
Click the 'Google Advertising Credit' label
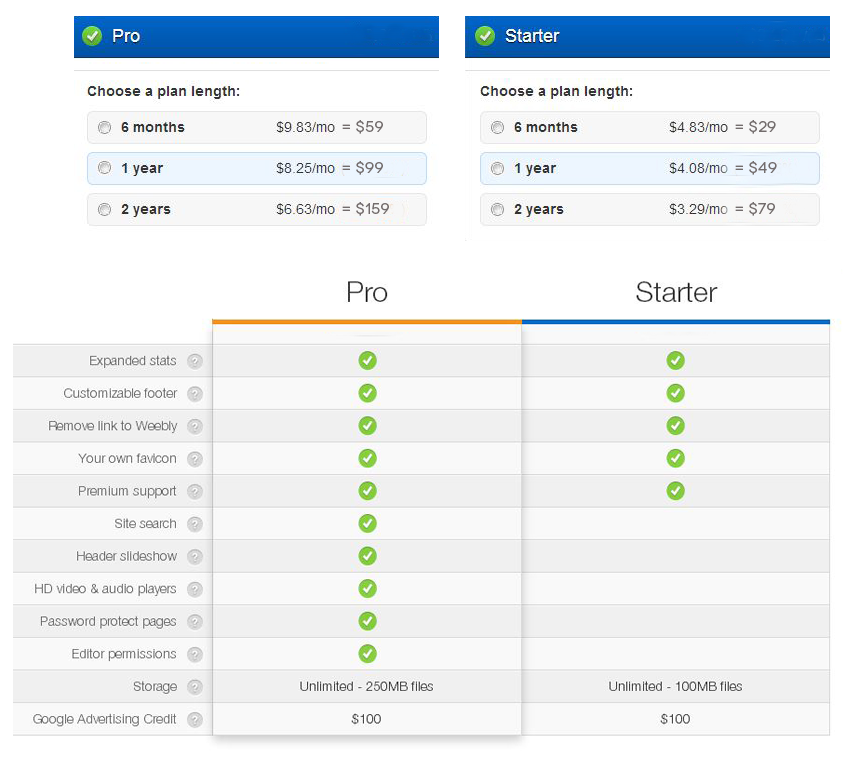coord(104,720)
